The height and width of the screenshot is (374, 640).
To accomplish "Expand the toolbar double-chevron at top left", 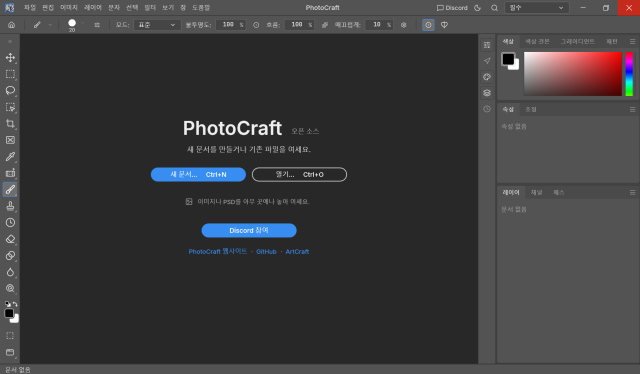I will pos(10,42).
